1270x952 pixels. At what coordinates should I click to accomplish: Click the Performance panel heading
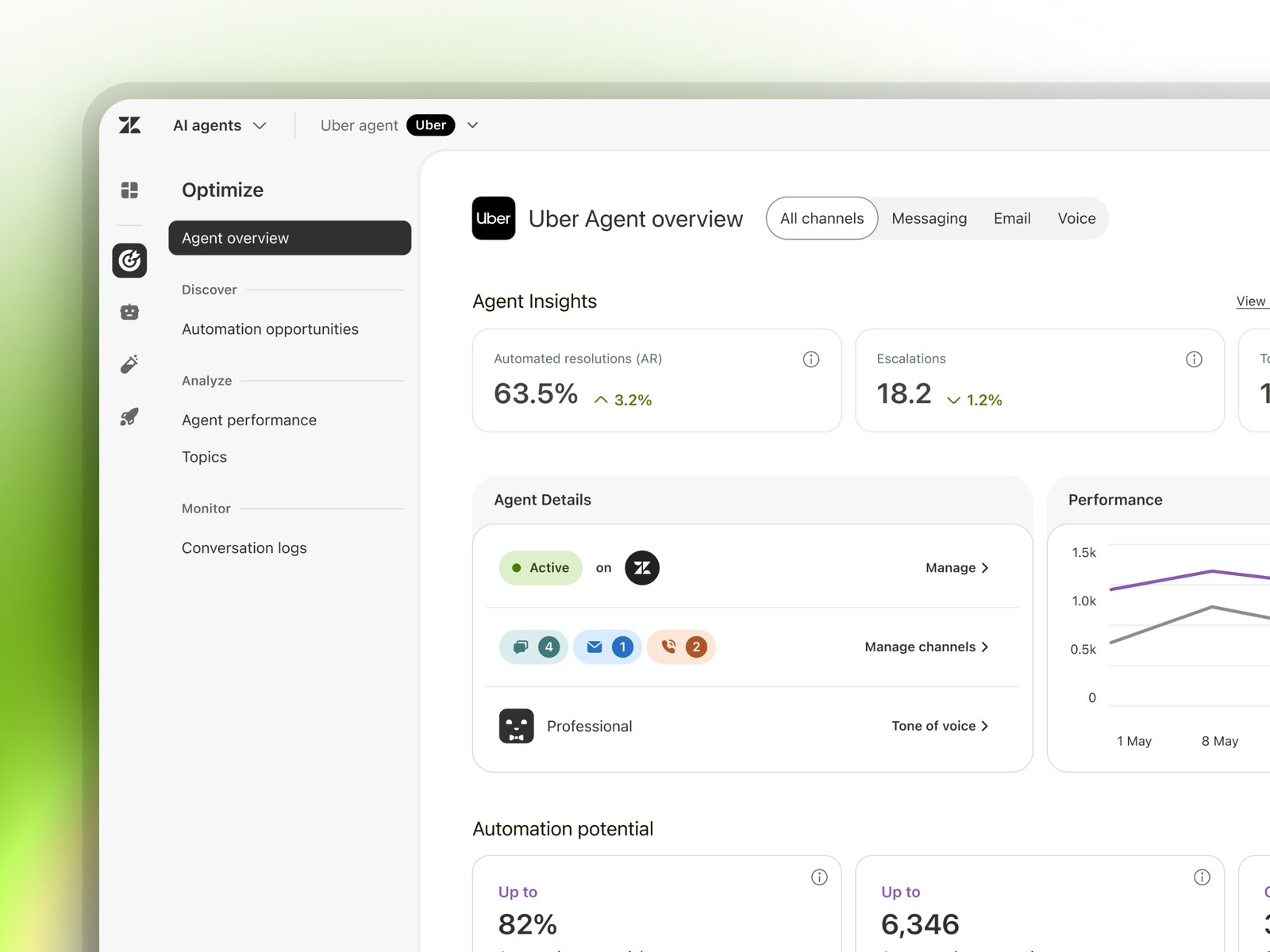1115,500
